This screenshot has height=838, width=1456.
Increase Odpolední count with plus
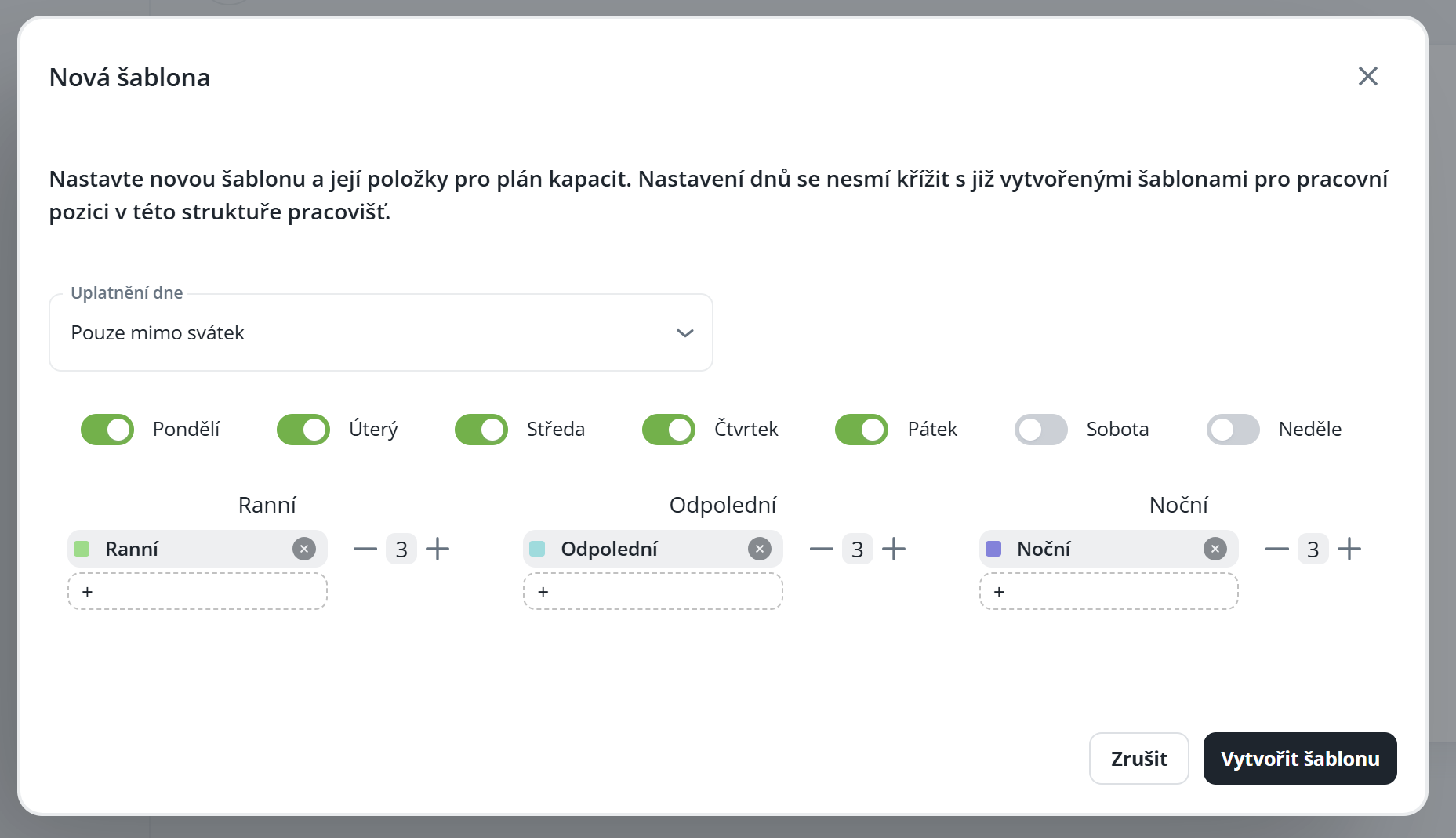tap(894, 549)
